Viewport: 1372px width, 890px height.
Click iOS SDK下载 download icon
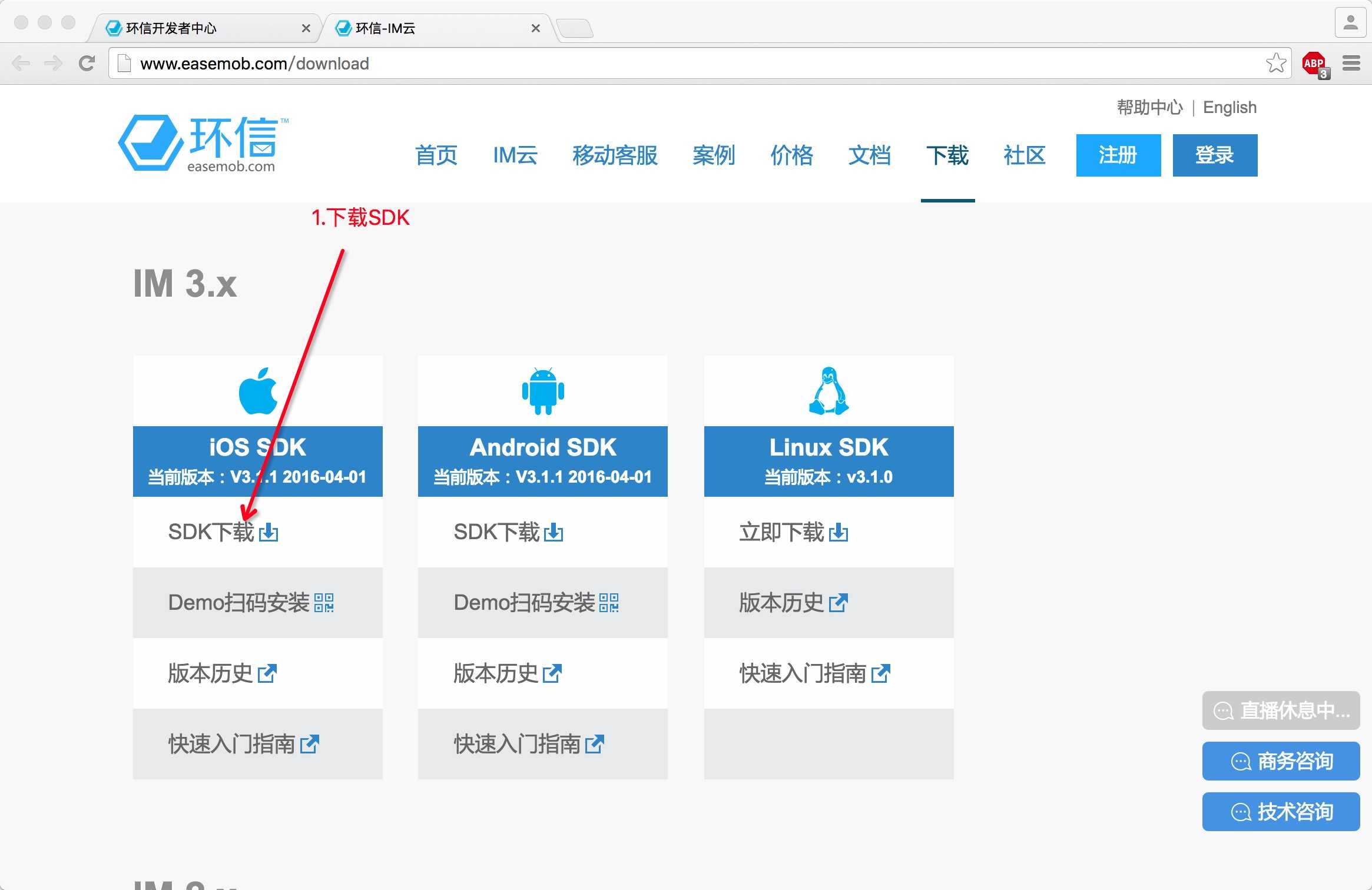click(x=269, y=532)
